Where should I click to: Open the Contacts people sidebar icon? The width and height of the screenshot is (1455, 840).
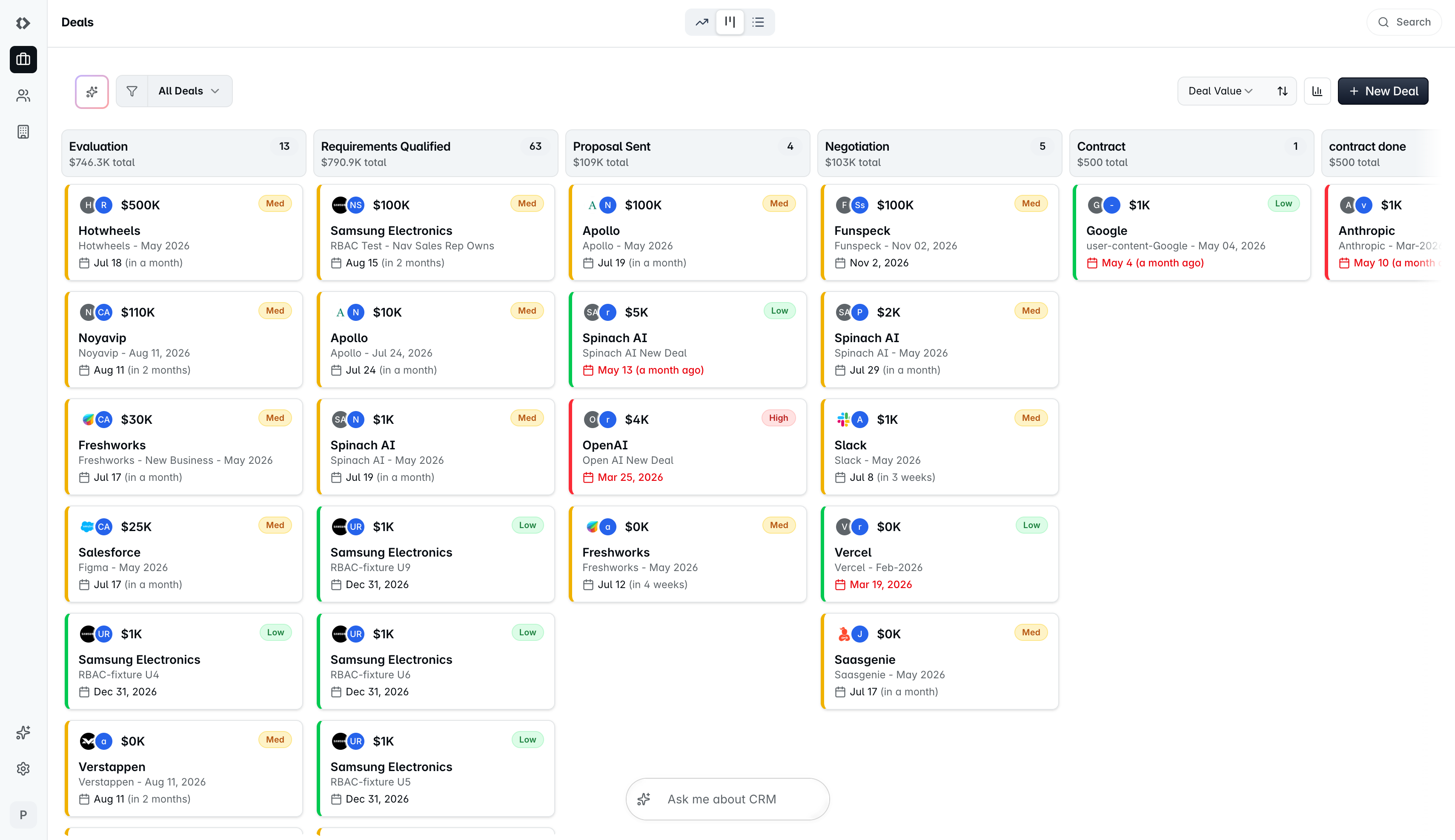23,96
